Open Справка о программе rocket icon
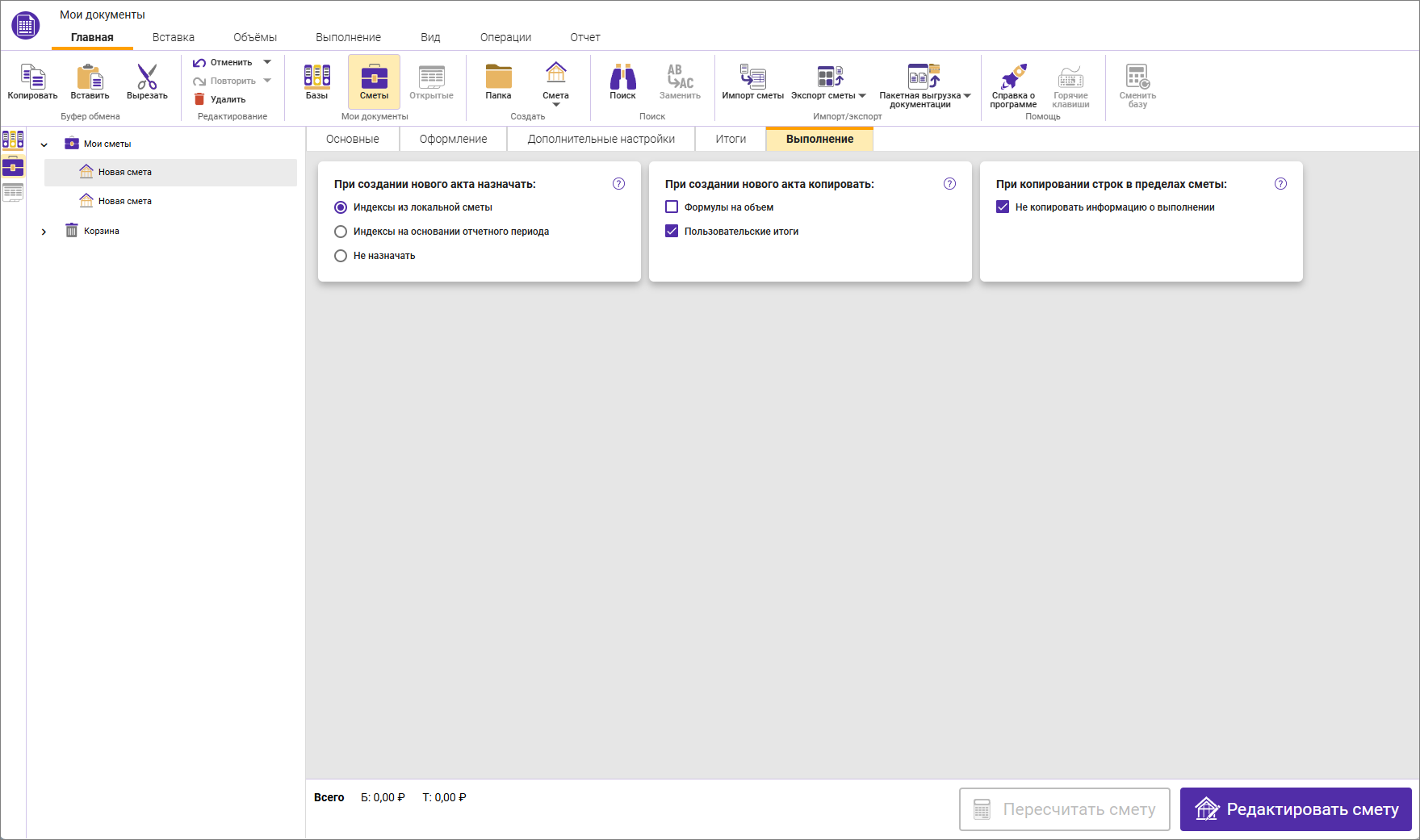The height and width of the screenshot is (840, 1420). [1013, 77]
